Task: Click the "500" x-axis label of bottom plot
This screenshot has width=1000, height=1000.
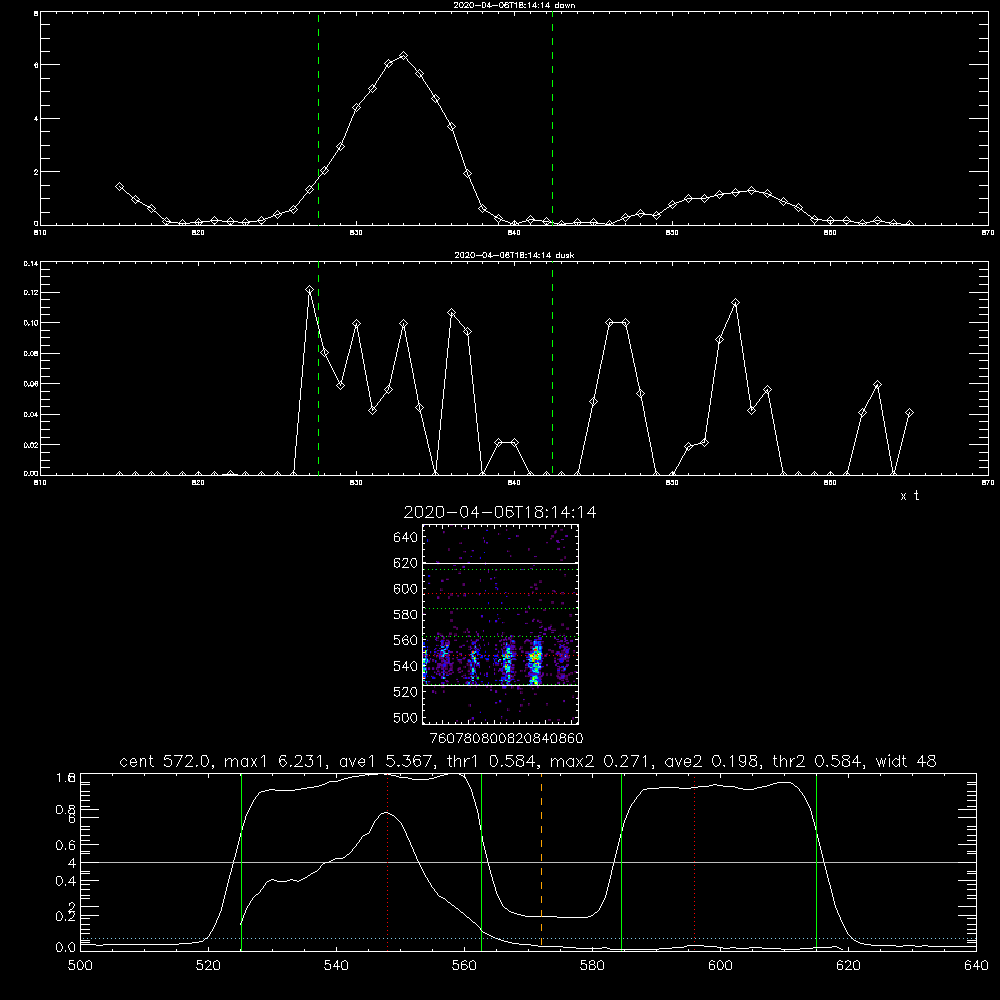Action: (80, 966)
